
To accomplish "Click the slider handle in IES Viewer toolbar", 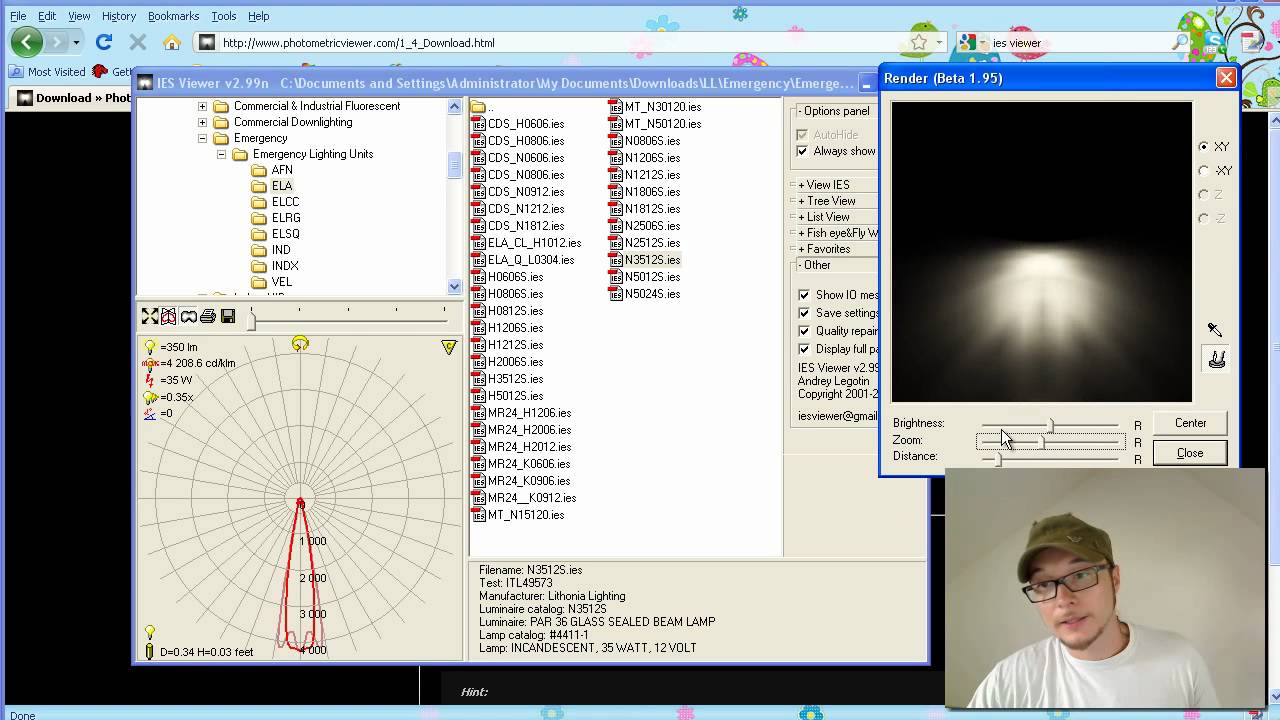I will pyautogui.click(x=253, y=319).
